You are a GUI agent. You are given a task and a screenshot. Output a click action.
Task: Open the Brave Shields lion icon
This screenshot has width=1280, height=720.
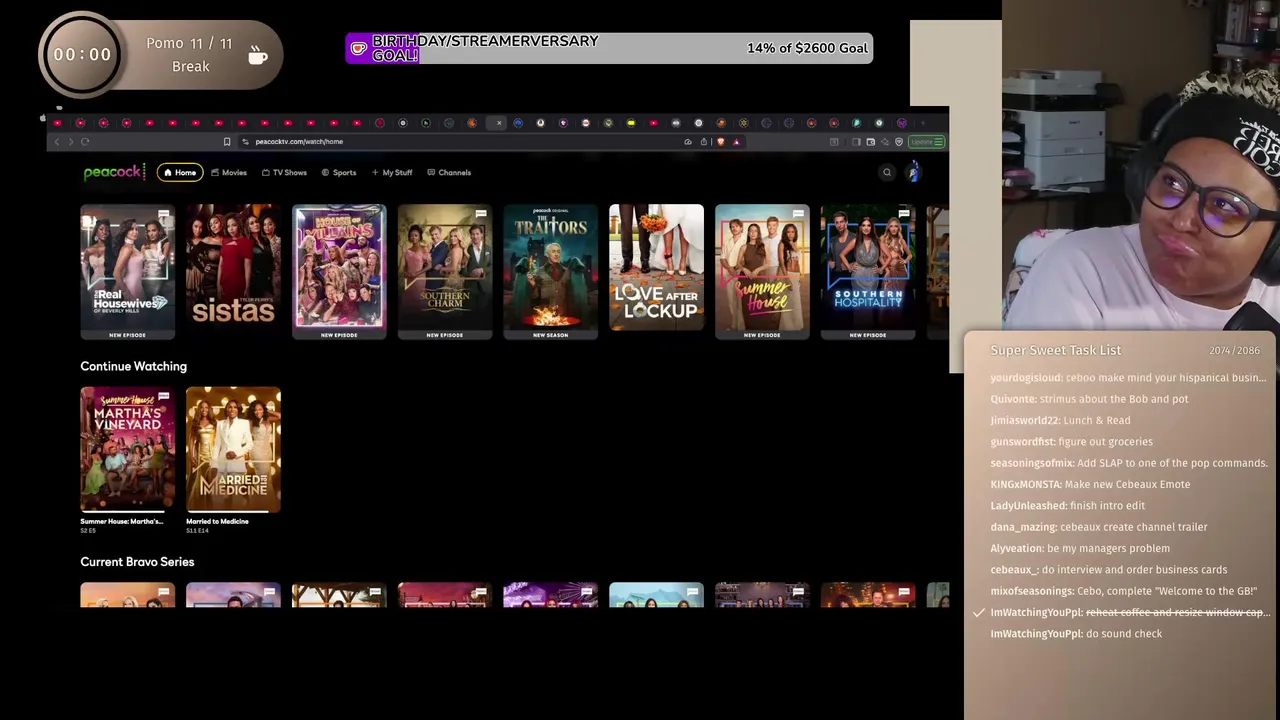pyautogui.click(x=721, y=142)
